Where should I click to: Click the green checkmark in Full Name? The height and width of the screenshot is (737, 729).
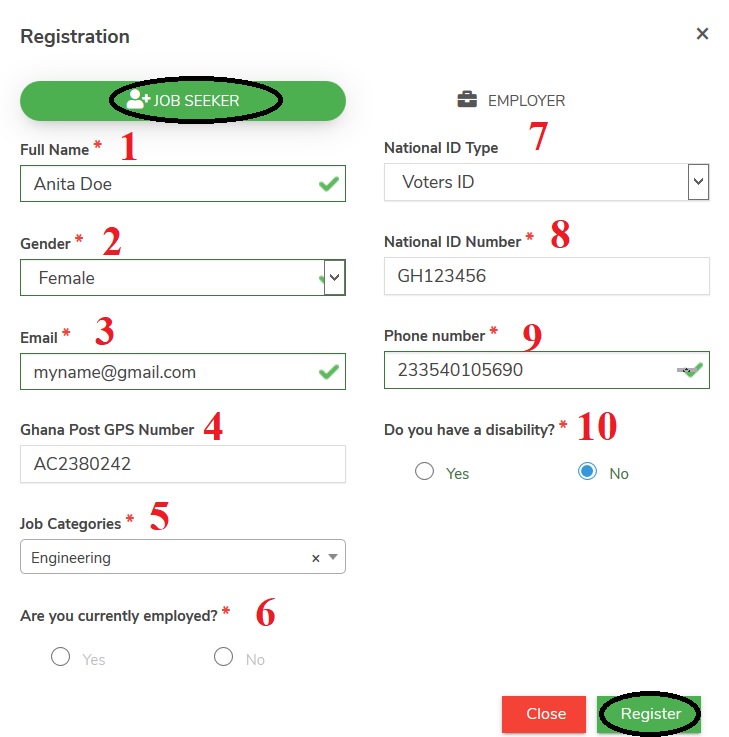(x=328, y=185)
